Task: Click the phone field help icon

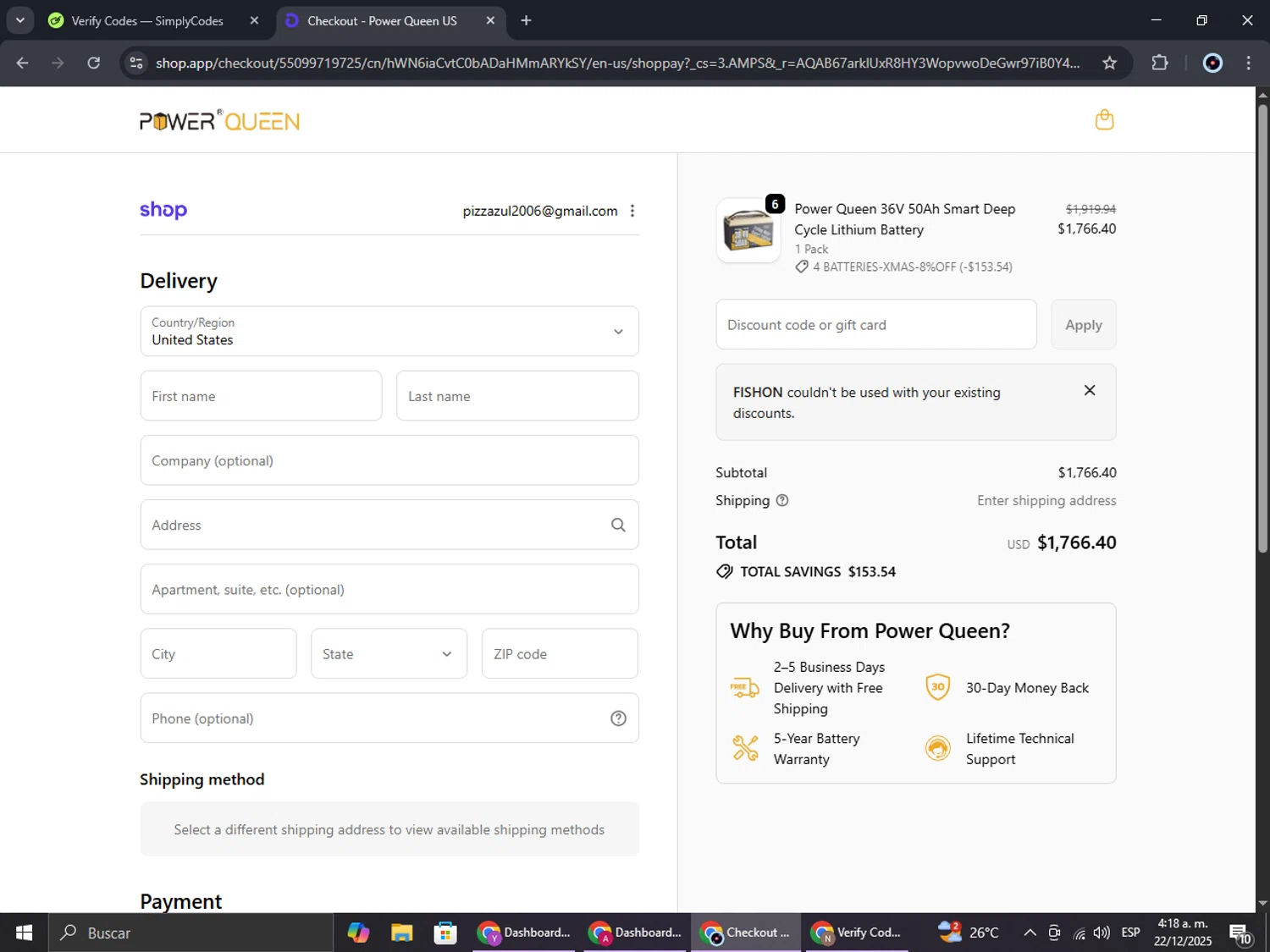Action: tap(618, 718)
